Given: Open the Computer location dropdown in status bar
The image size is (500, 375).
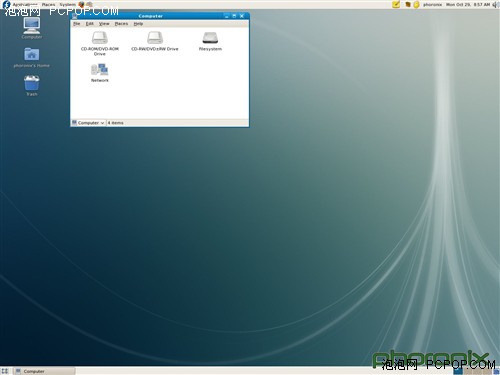Looking at the screenshot, I should [88, 123].
